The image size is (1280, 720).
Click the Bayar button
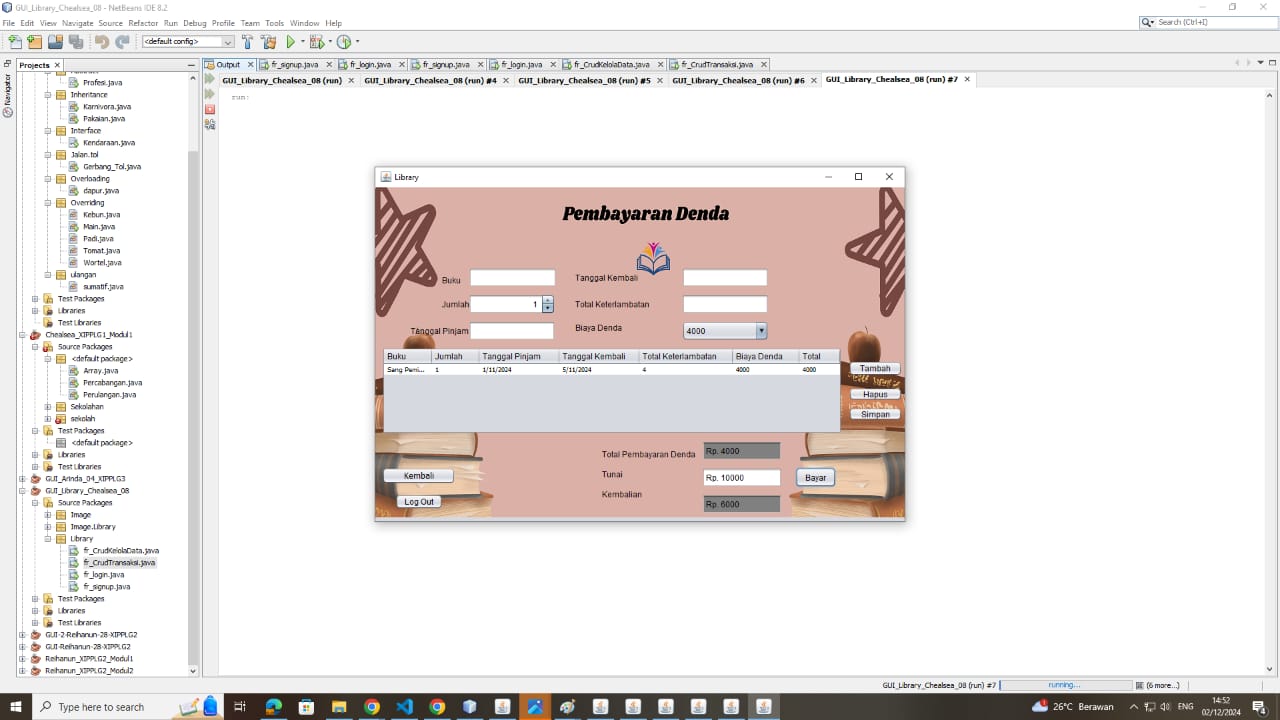point(814,477)
